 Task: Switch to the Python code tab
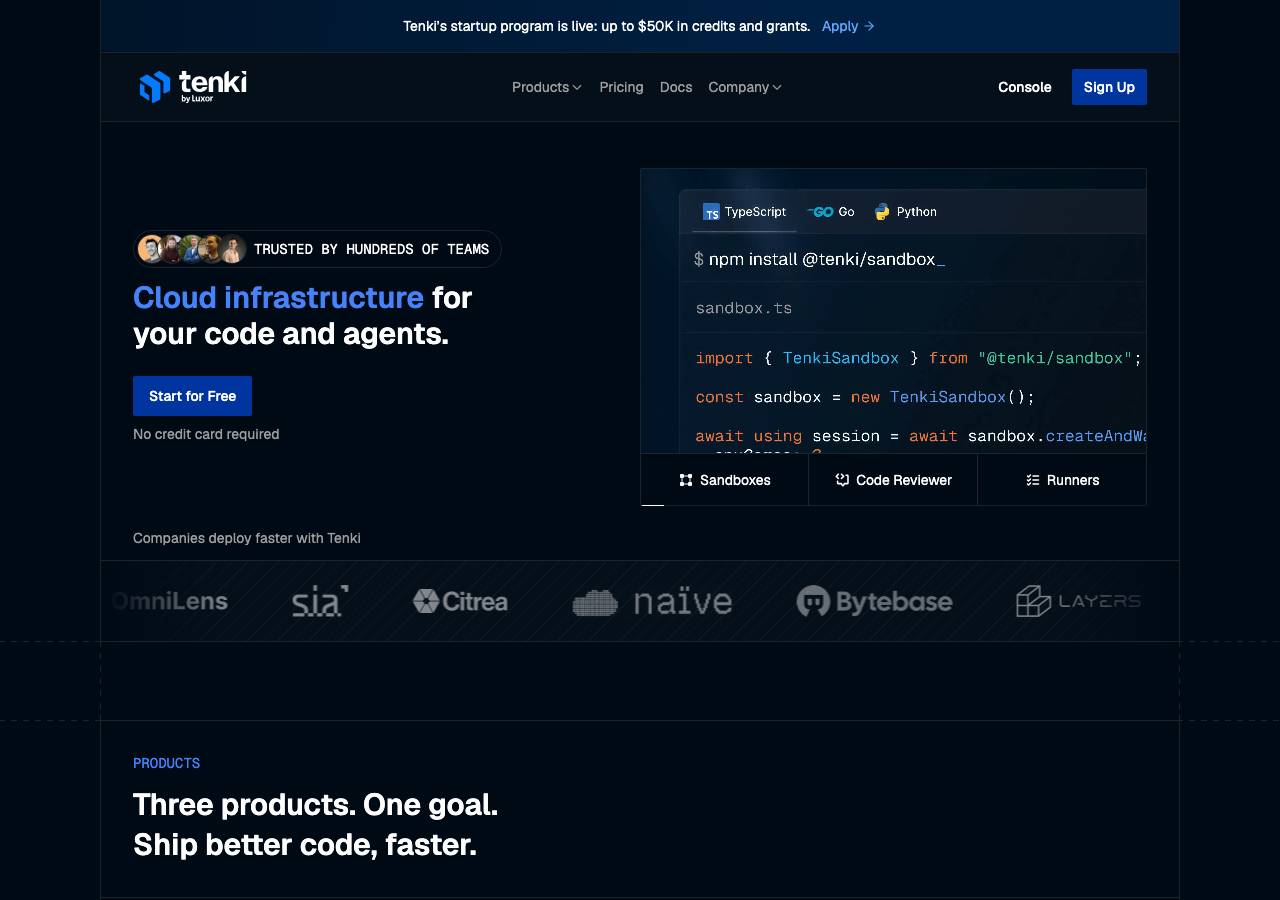(905, 212)
